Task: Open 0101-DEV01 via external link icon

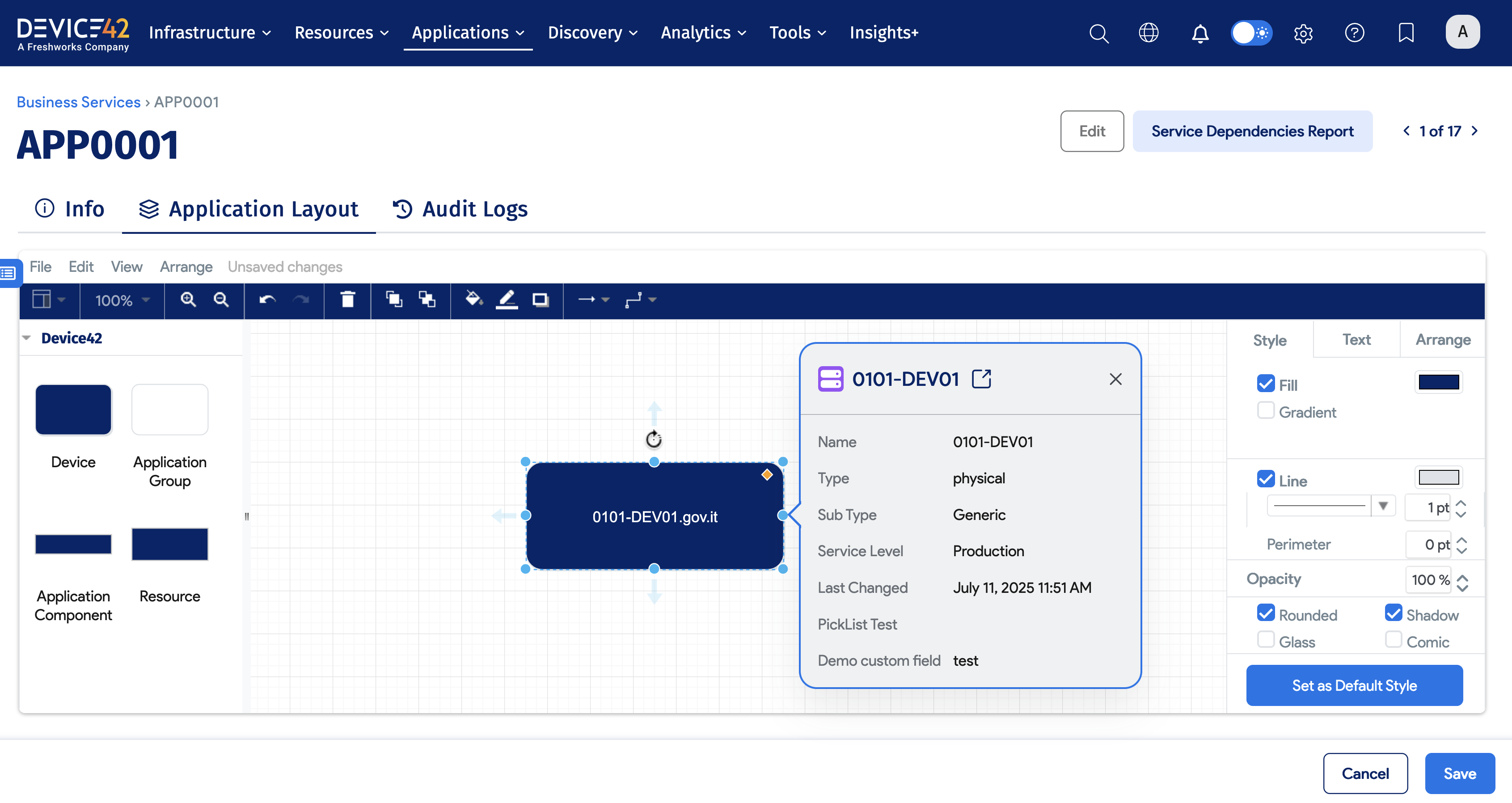Action: click(982, 379)
